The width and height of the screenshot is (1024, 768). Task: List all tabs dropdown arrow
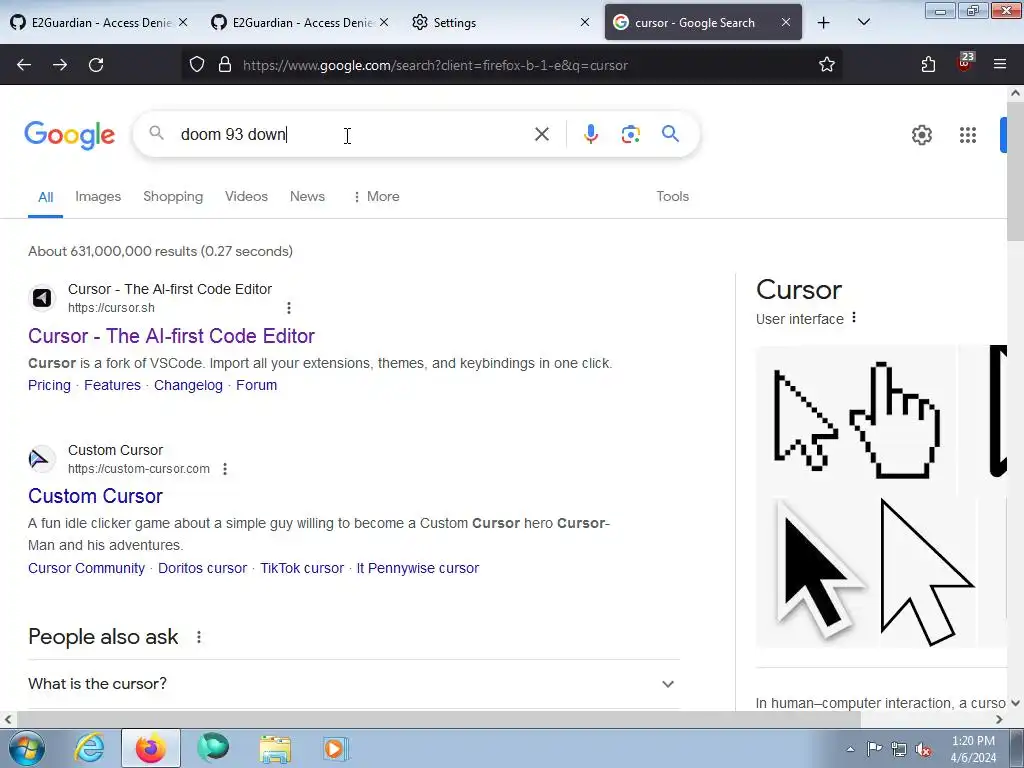click(863, 22)
